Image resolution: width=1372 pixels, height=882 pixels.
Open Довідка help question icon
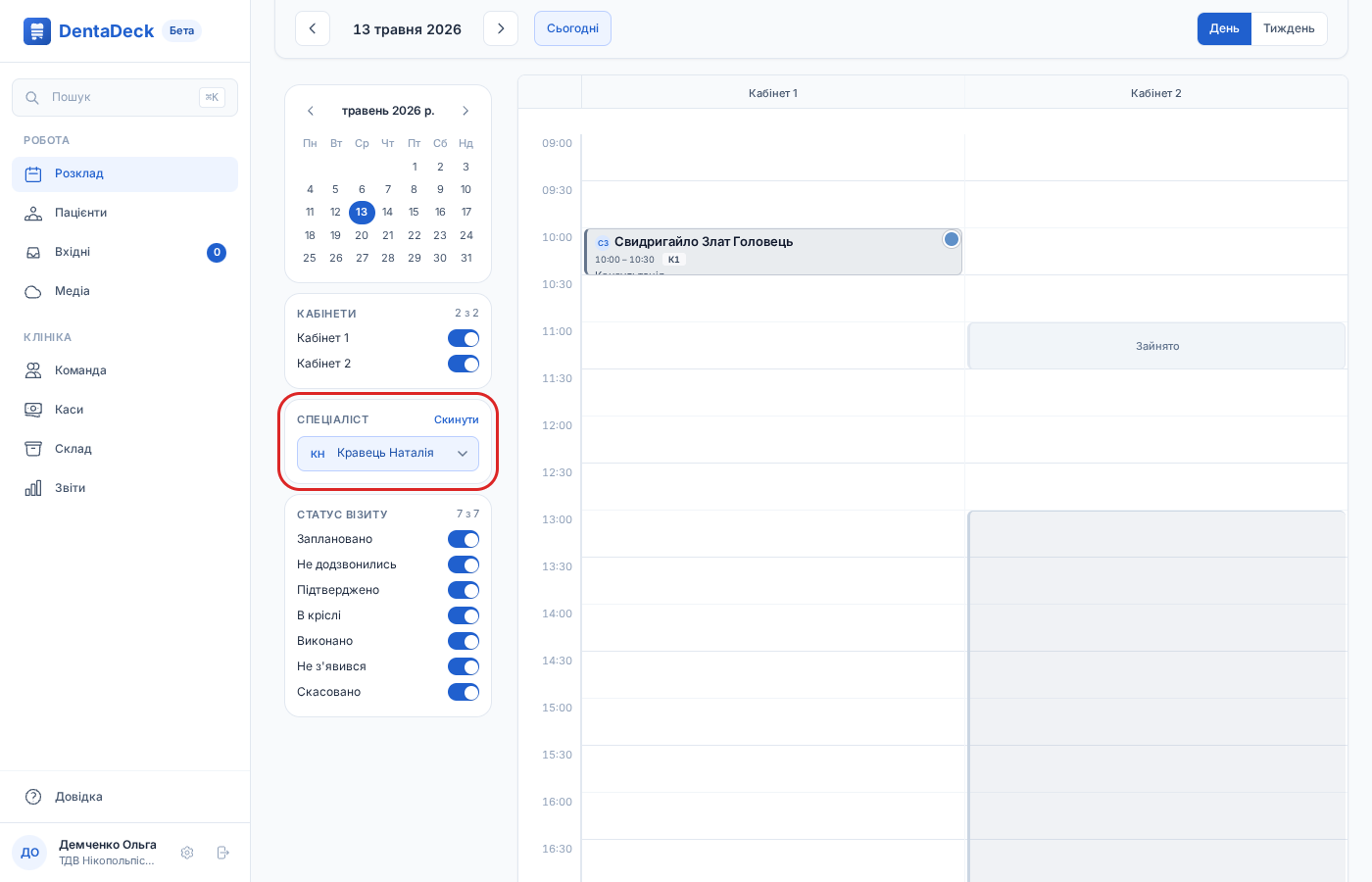click(33, 797)
